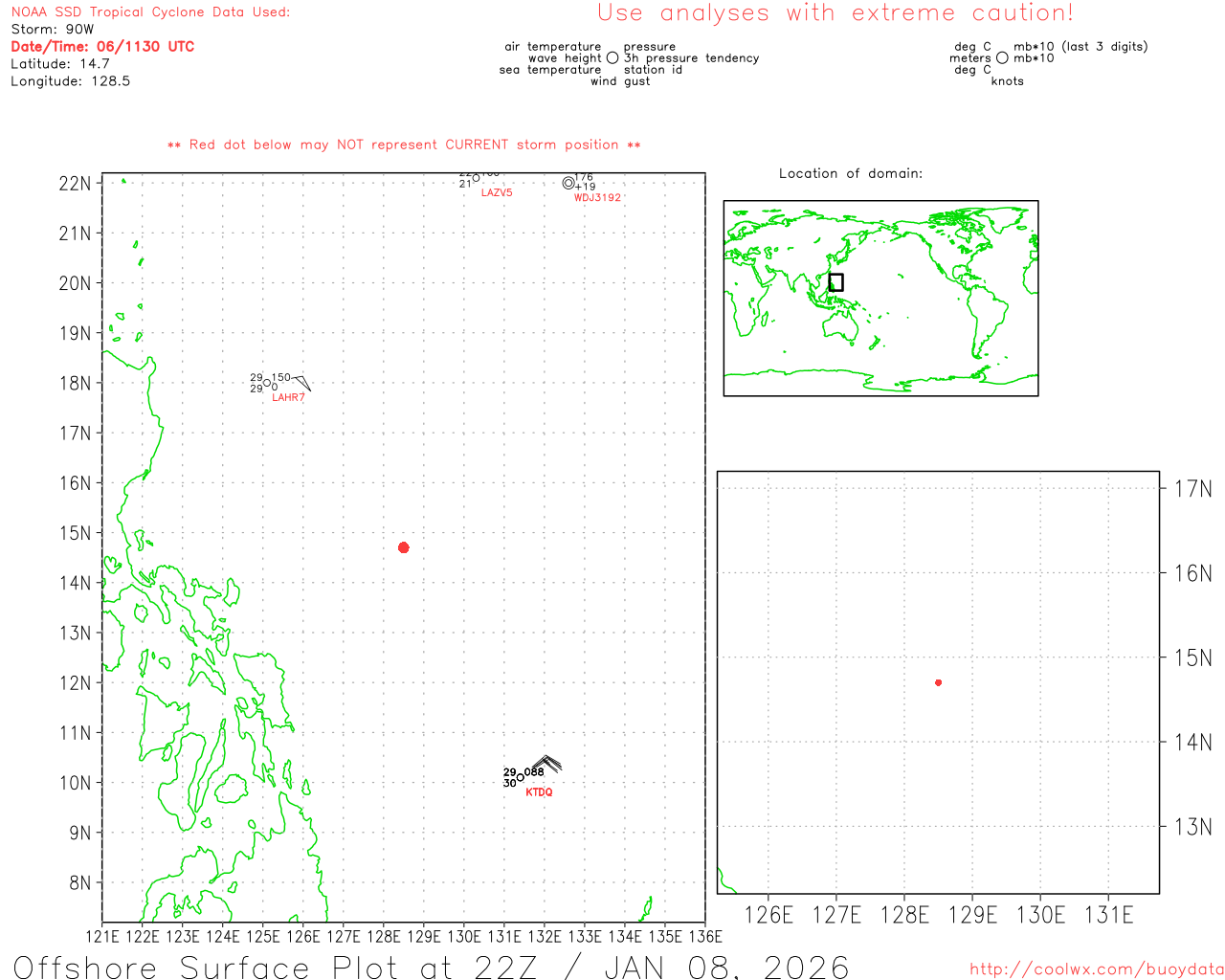
Task: Click the red LAHR7 station ID label
Action: point(288,397)
